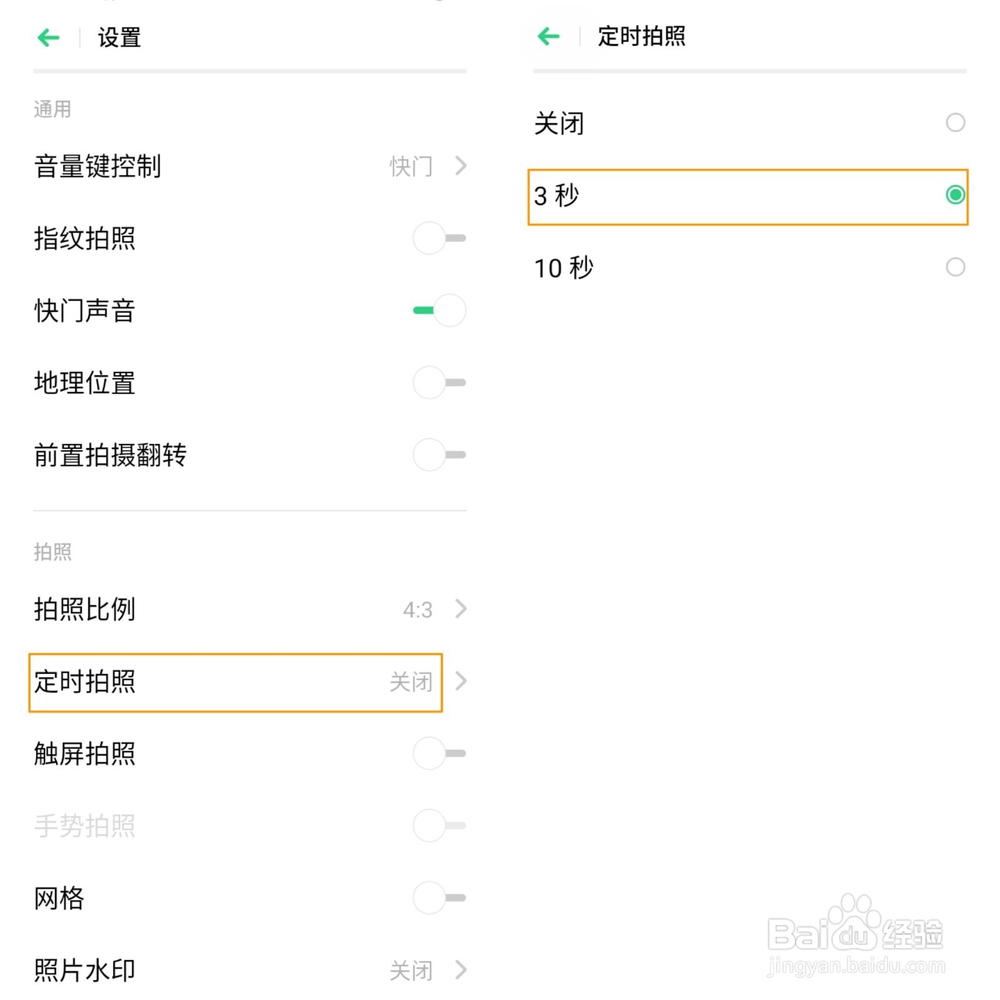This screenshot has height=1000, width=1000.
Task: Tap the back arrow on the 设置 page
Action: point(47,37)
